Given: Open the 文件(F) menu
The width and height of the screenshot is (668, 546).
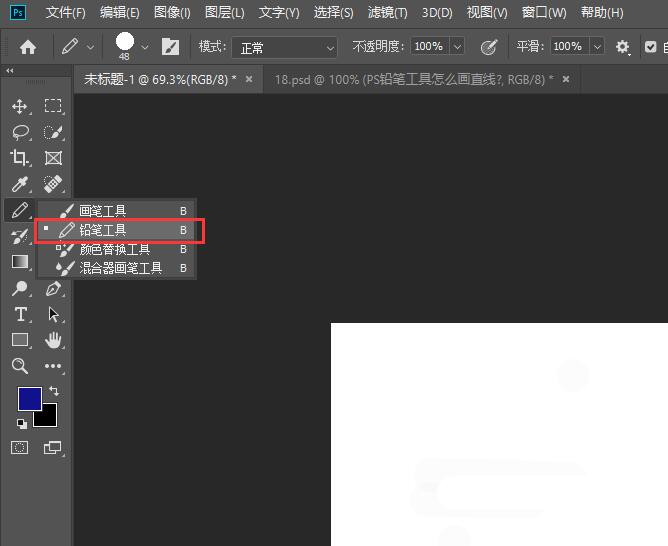Looking at the screenshot, I should [x=66, y=12].
